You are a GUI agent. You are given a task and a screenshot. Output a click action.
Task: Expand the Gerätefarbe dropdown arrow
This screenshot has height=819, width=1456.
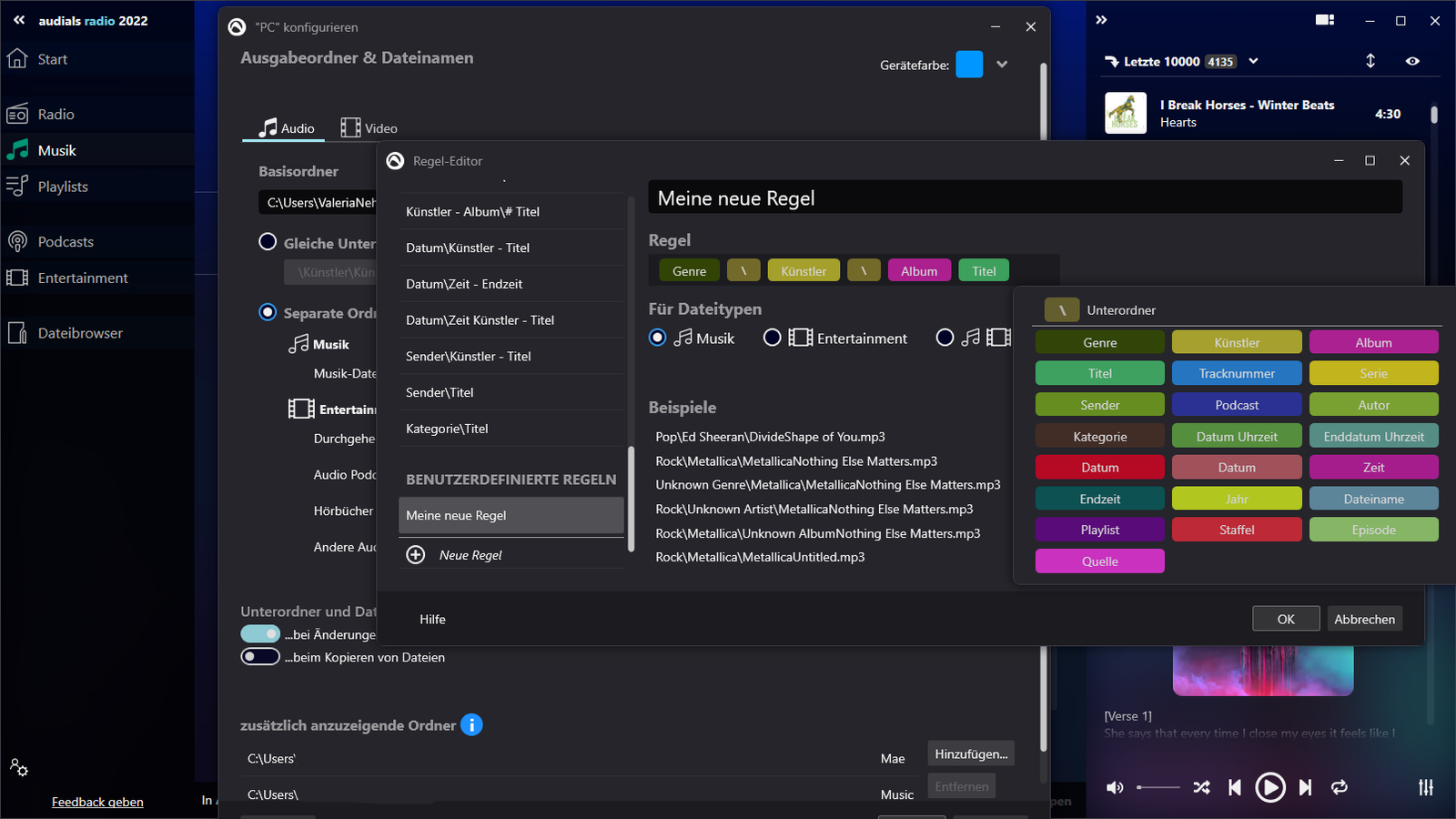(1002, 65)
